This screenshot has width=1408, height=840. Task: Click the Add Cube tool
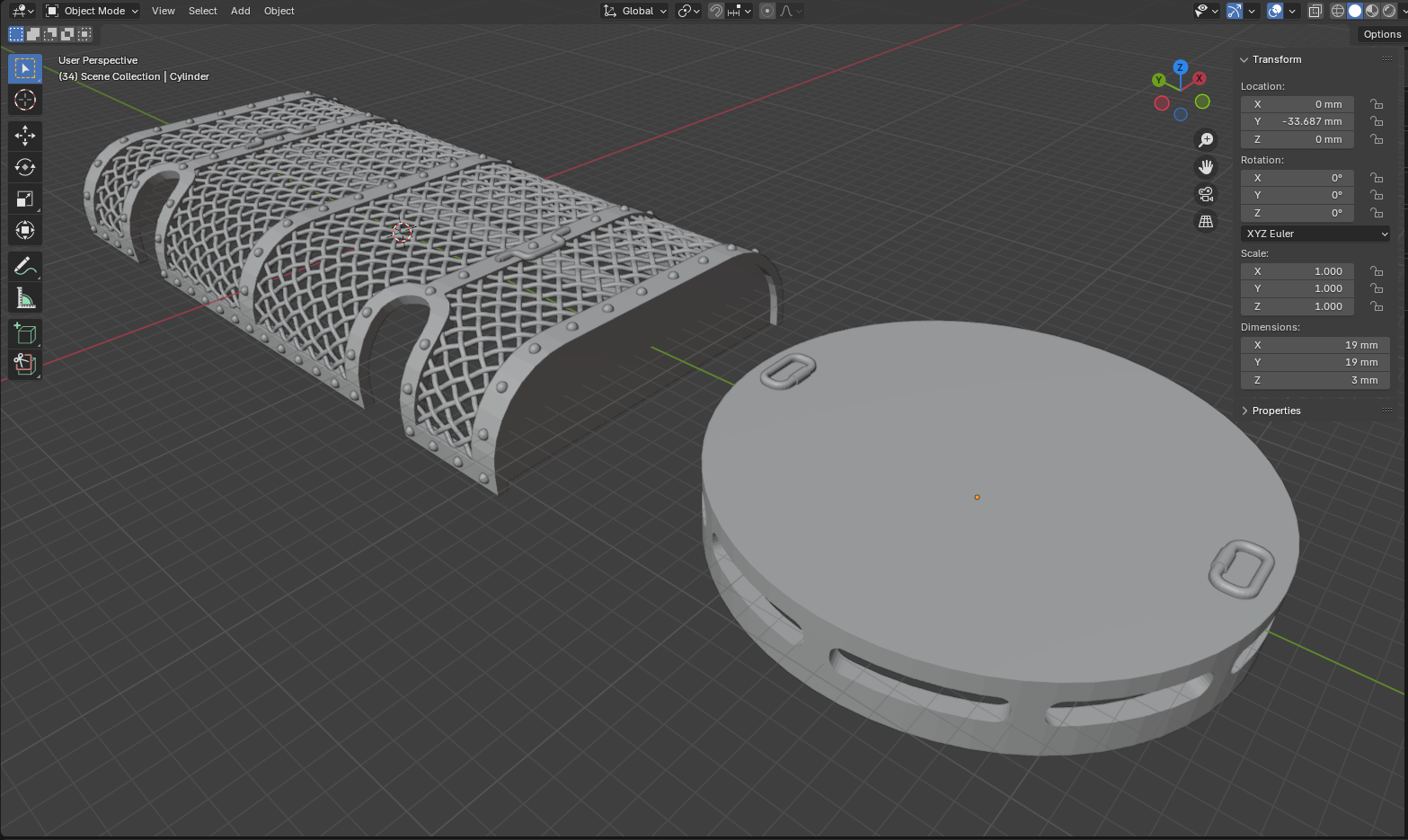click(25, 334)
